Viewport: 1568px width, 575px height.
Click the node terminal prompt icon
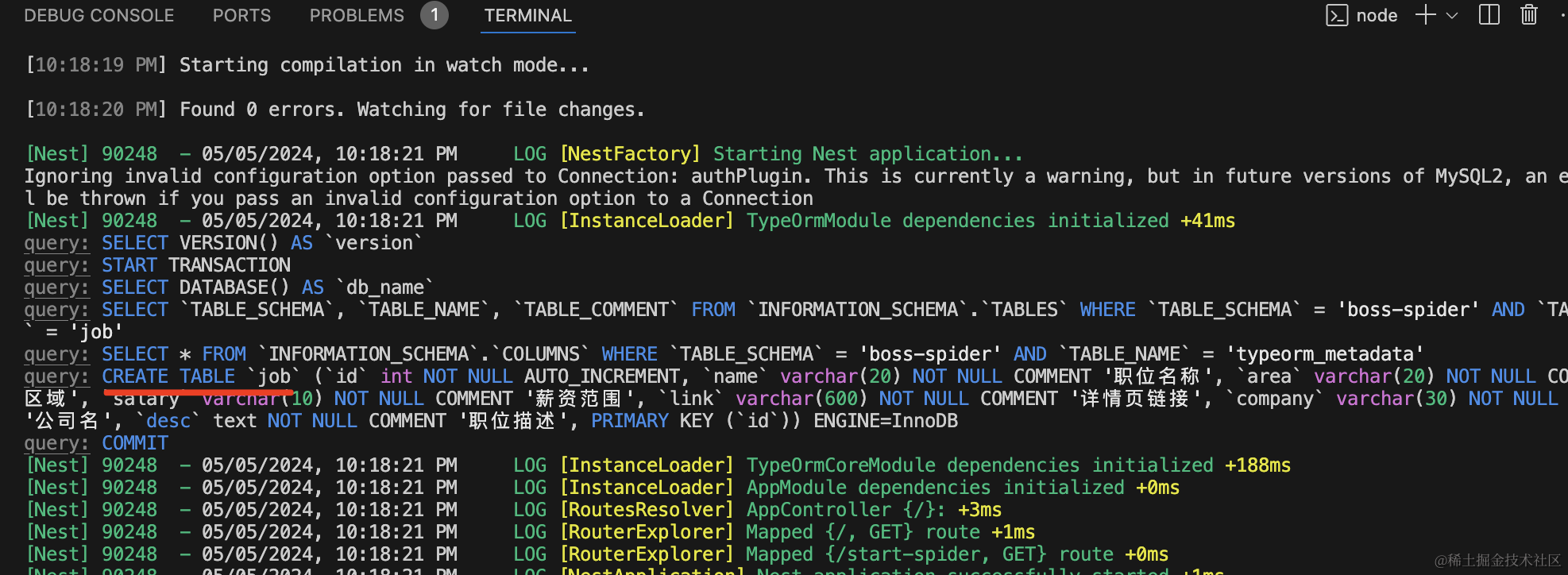1337,15
